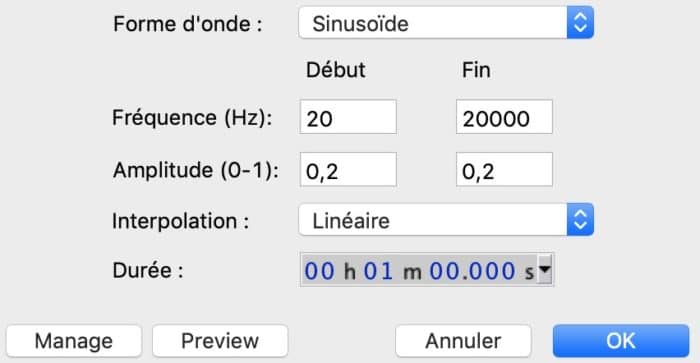This screenshot has width=700, height=363.
Task: Select the whole seconds digits in Durée
Action: point(444,271)
